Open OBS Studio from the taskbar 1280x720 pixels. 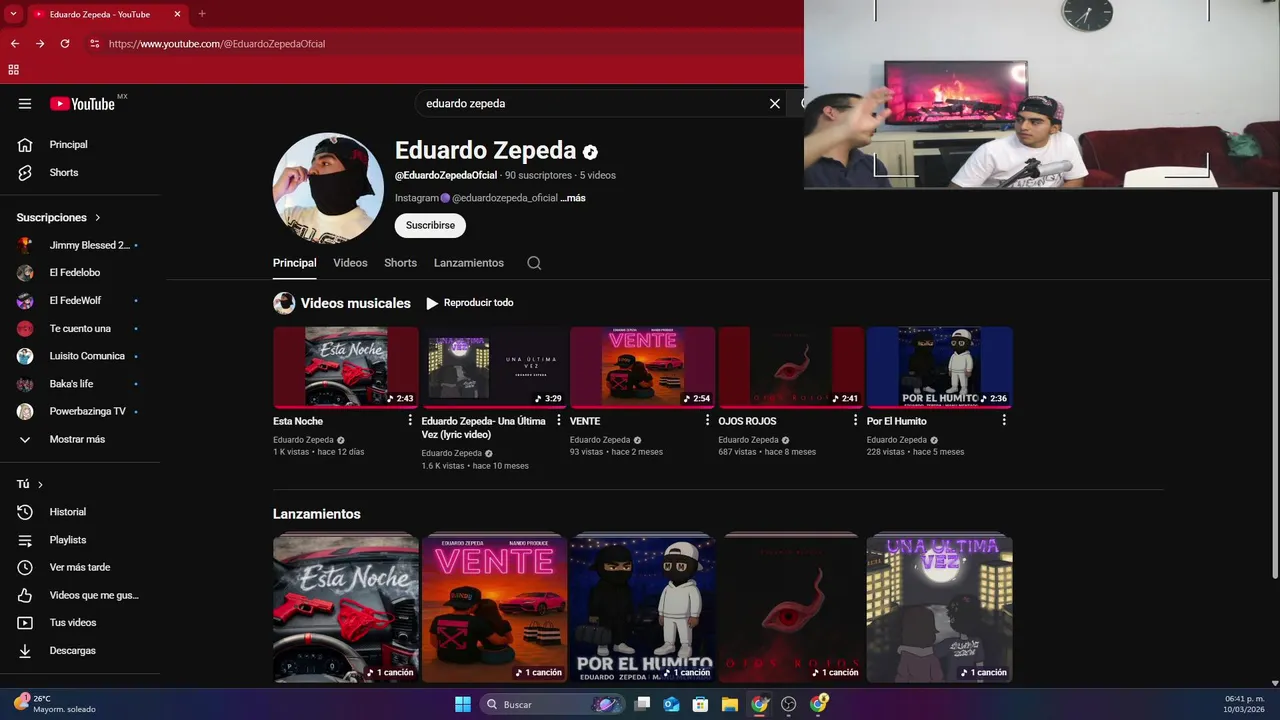pyautogui.click(x=789, y=704)
